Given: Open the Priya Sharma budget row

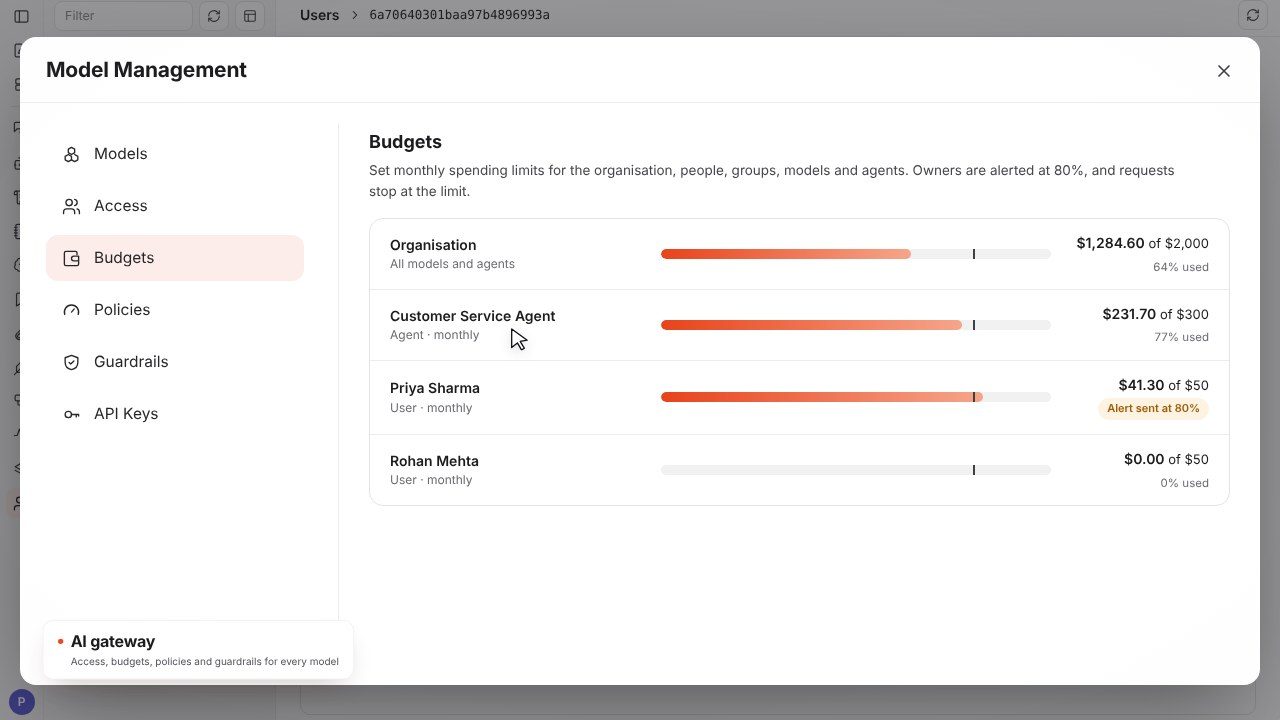Looking at the screenshot, I should 799,397.
